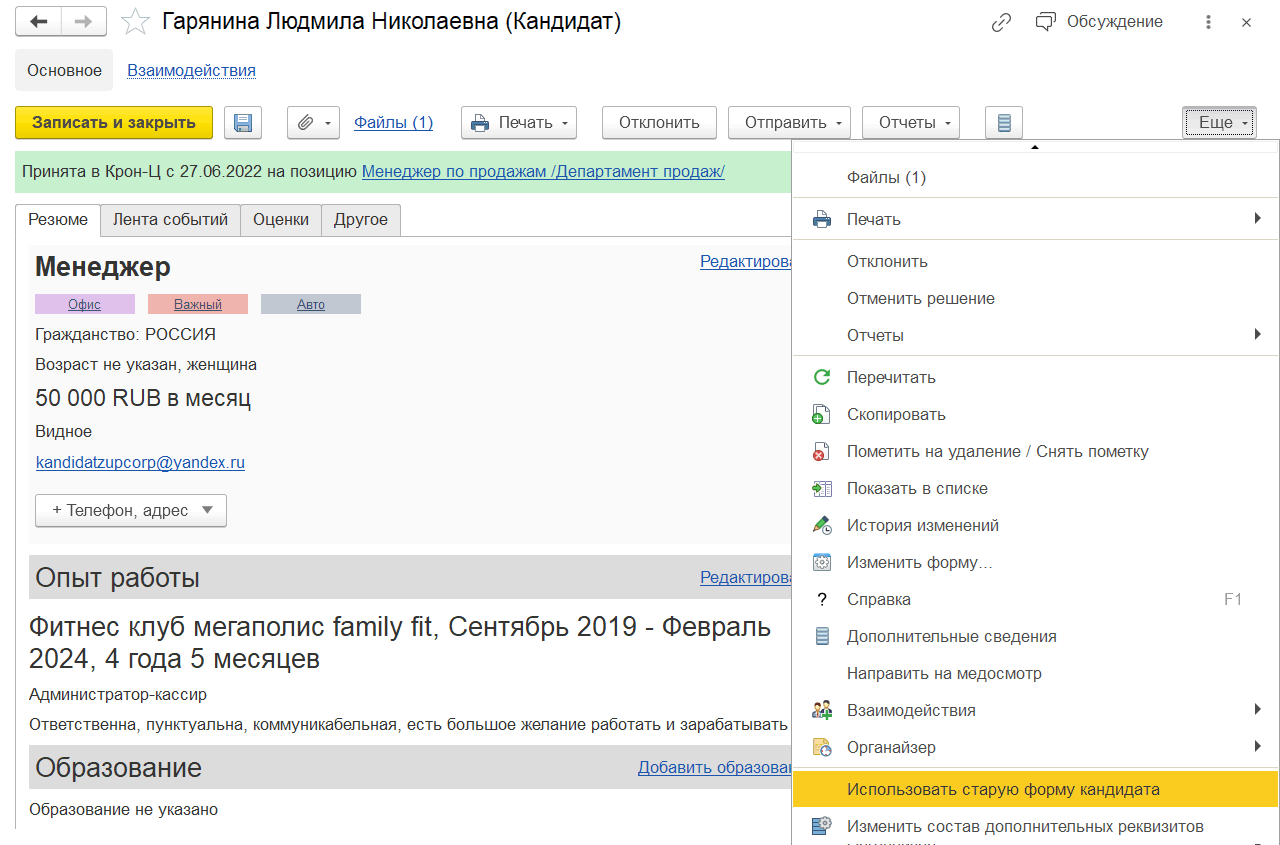Open the three-dot kebab menu
Viewport: 1280px width, 845px height.
tap(1209, 22)
